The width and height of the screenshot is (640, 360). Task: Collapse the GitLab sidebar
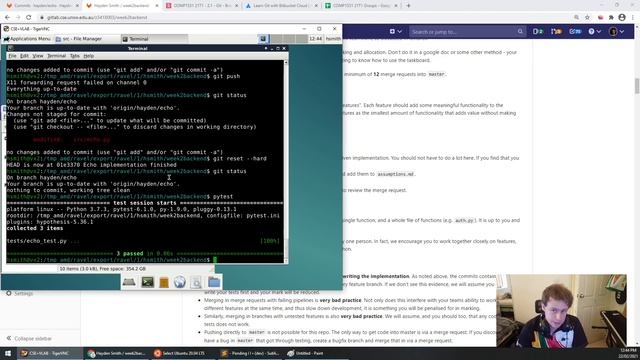click(29, 338)
